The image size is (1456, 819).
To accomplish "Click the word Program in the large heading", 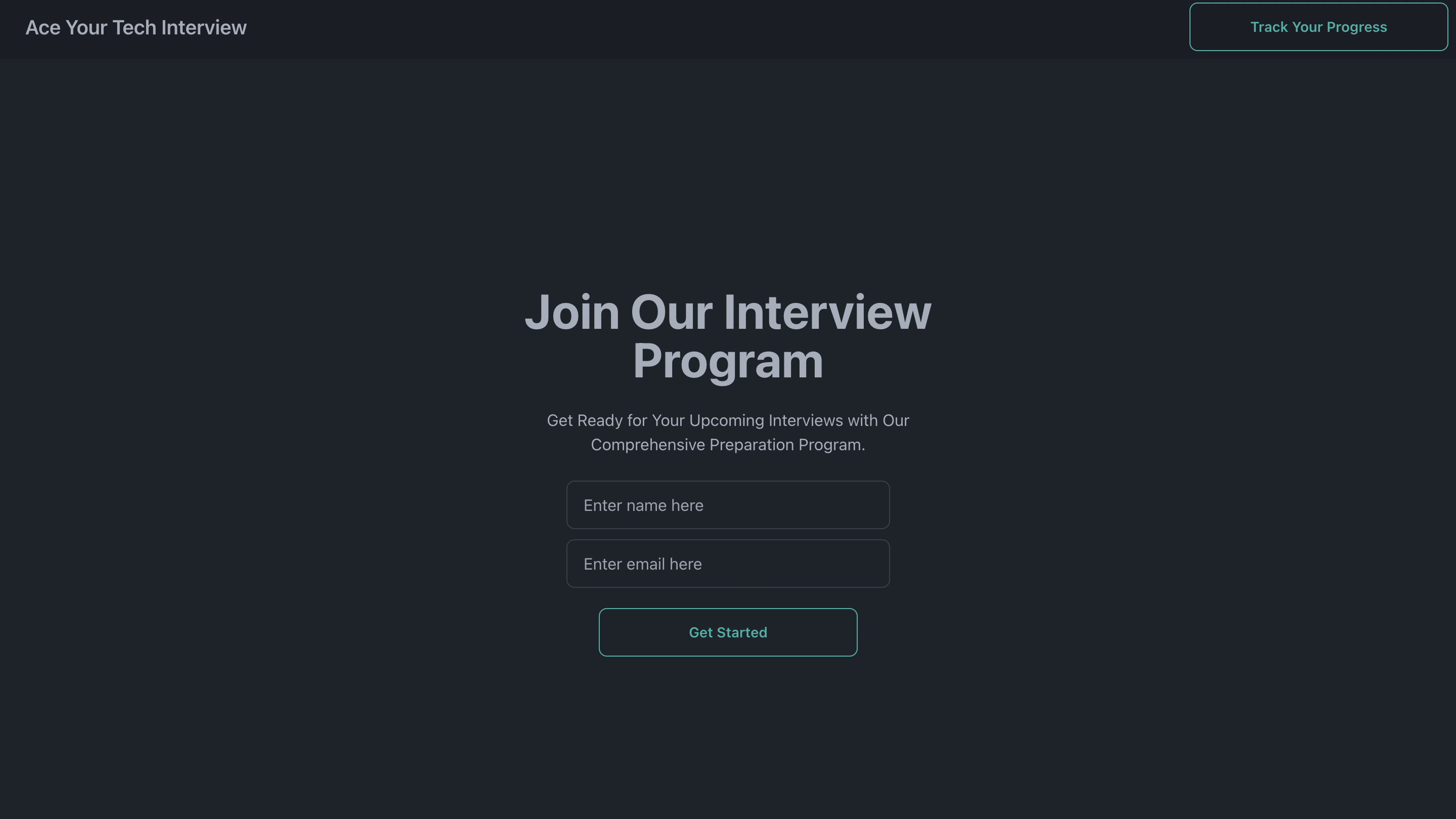I will click(728, 361).
